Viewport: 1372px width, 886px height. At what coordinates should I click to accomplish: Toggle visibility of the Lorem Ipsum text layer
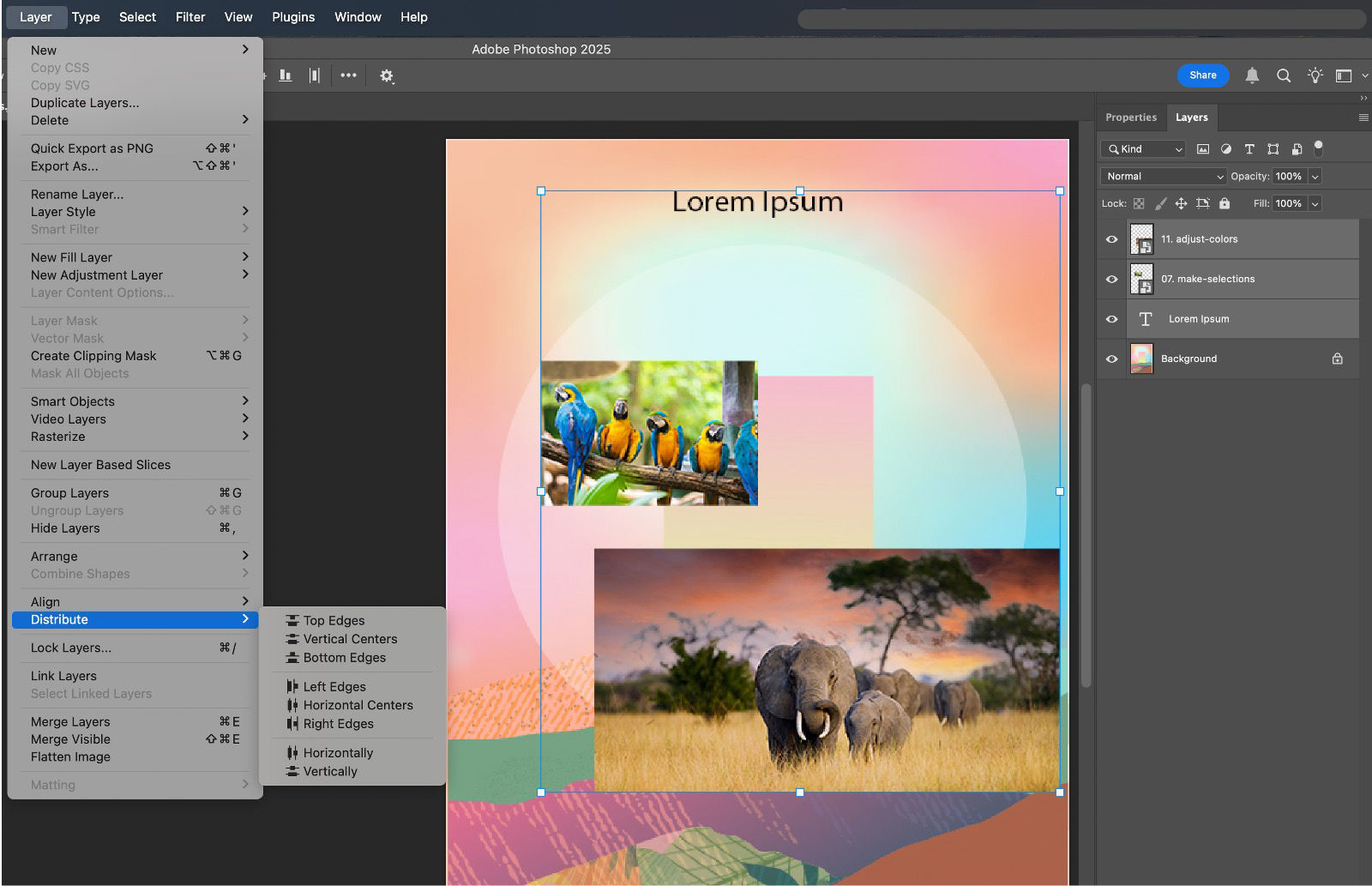click(1111, 318)
